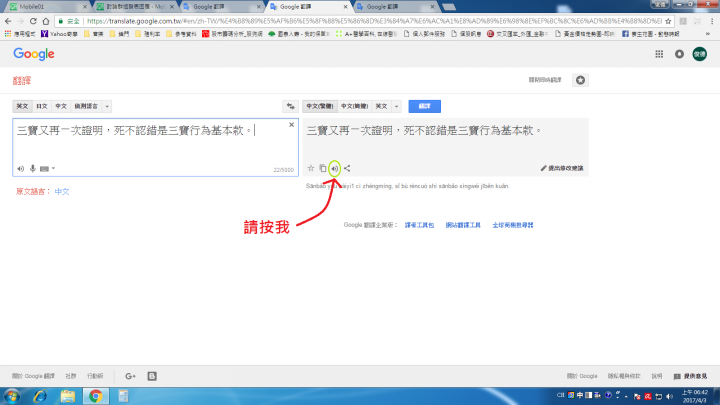
Task: Click inside the source text box
Action: click(155, 147)
